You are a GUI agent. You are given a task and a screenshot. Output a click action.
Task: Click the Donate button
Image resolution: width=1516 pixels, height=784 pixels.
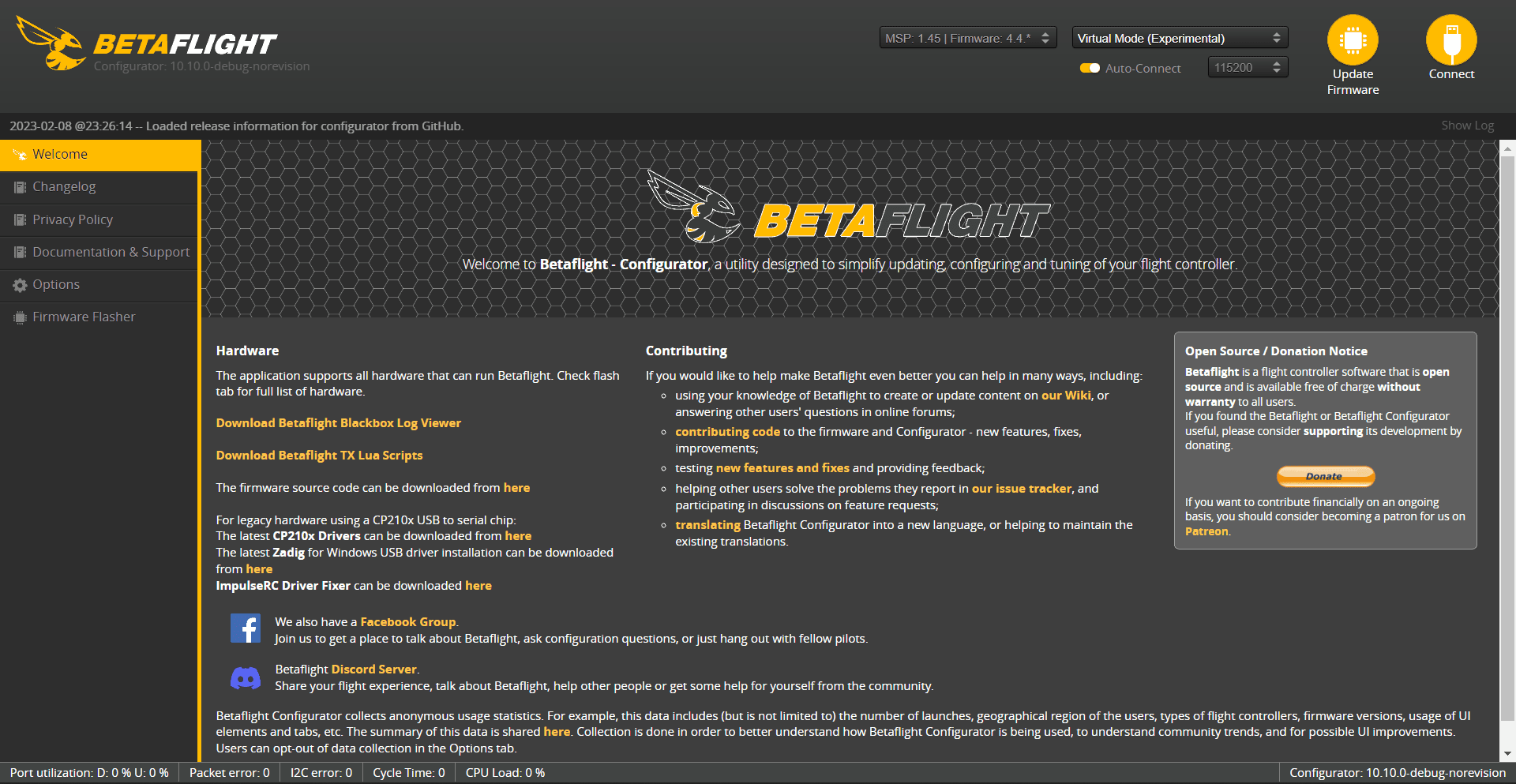coord(1325,476)
